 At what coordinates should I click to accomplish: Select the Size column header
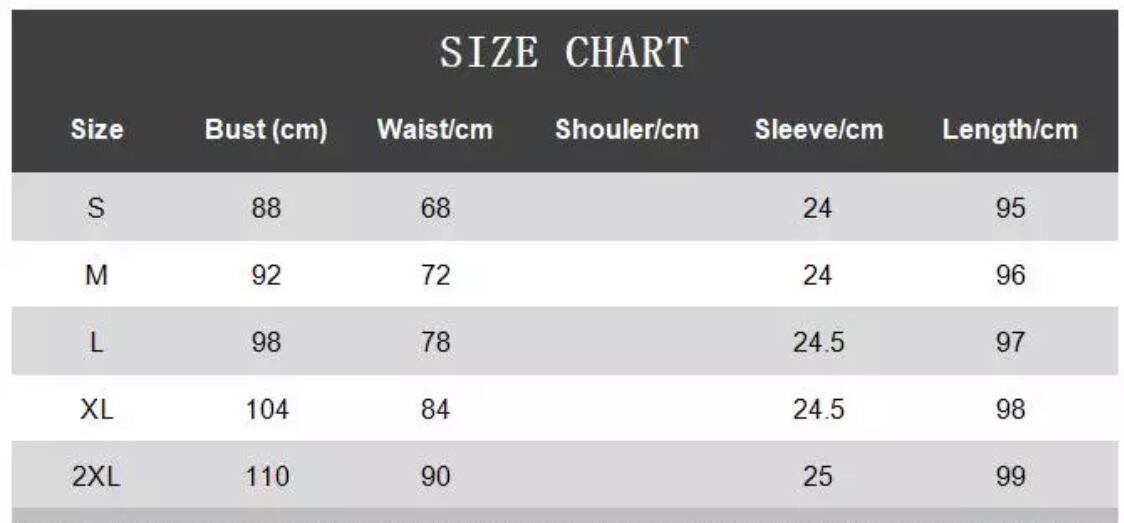[97, 130]
